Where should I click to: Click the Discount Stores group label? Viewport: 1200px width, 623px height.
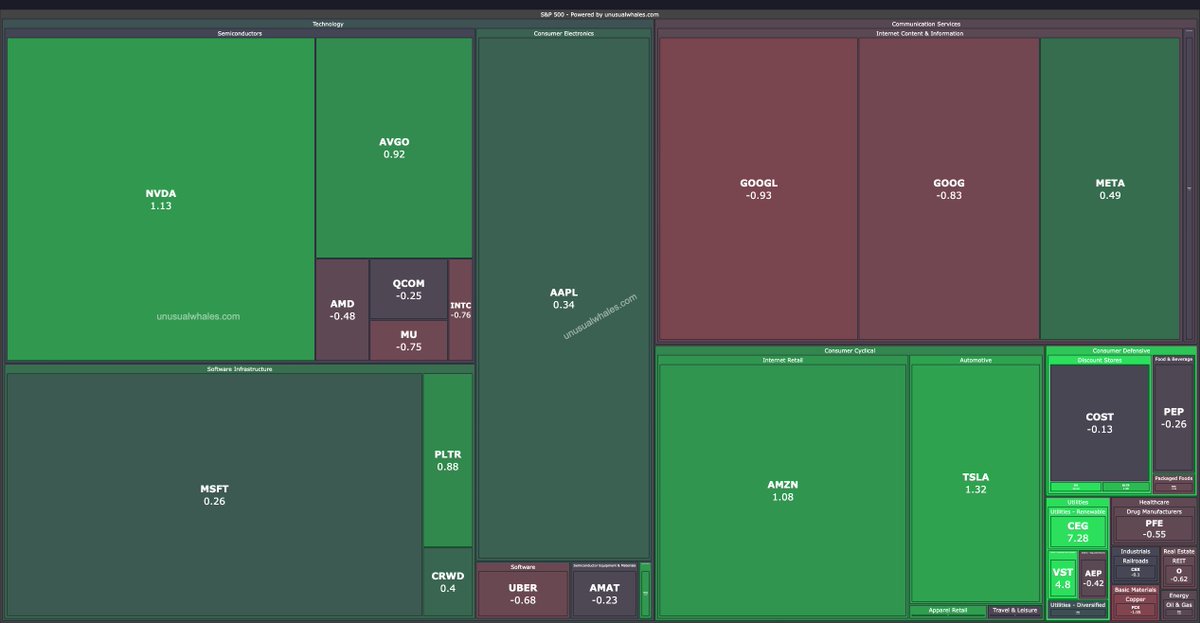tap(1099, 360)
